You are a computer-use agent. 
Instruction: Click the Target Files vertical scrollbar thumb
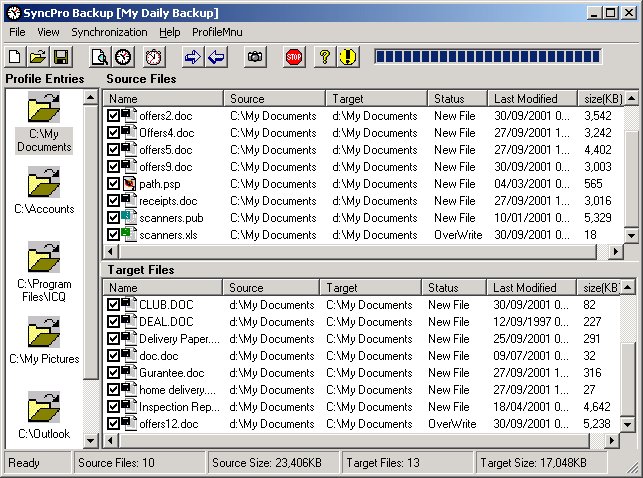[x=627, y=379]
